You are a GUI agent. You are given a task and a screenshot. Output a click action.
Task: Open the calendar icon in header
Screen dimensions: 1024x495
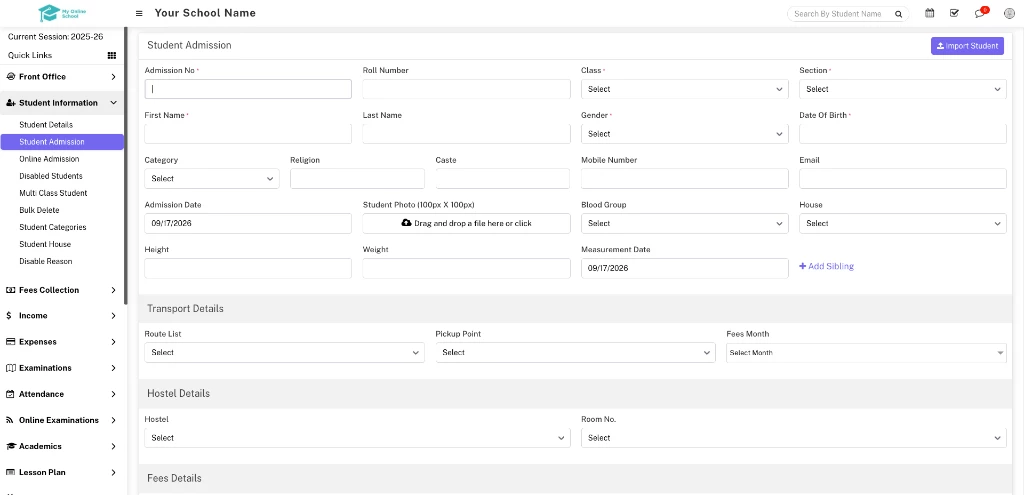929,13
